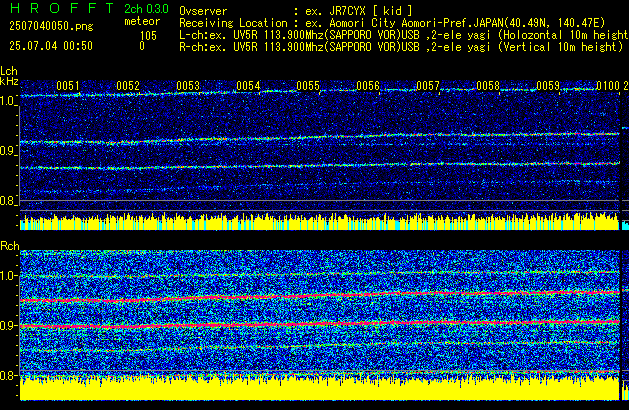The image size is (629, 410).
Task: Click time marker 0052
Action: point(128,86)
